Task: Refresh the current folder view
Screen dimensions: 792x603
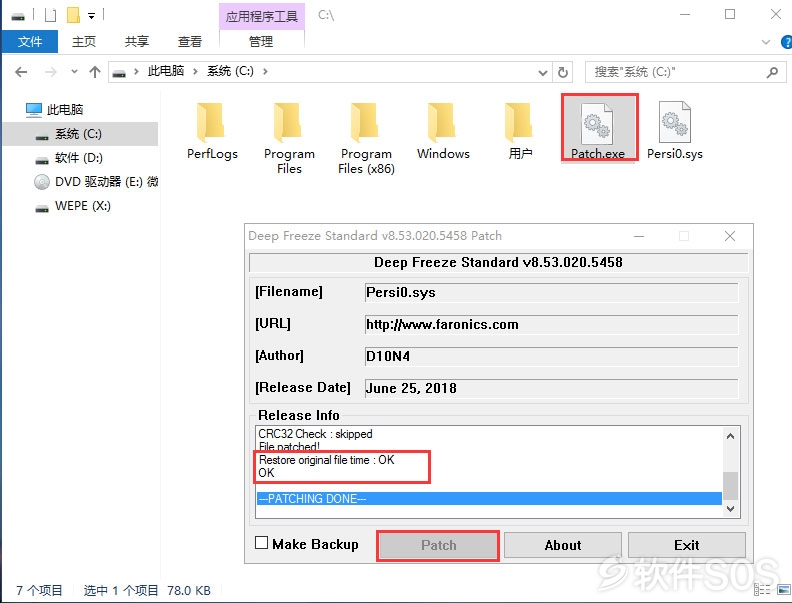Action: (563, 72)
